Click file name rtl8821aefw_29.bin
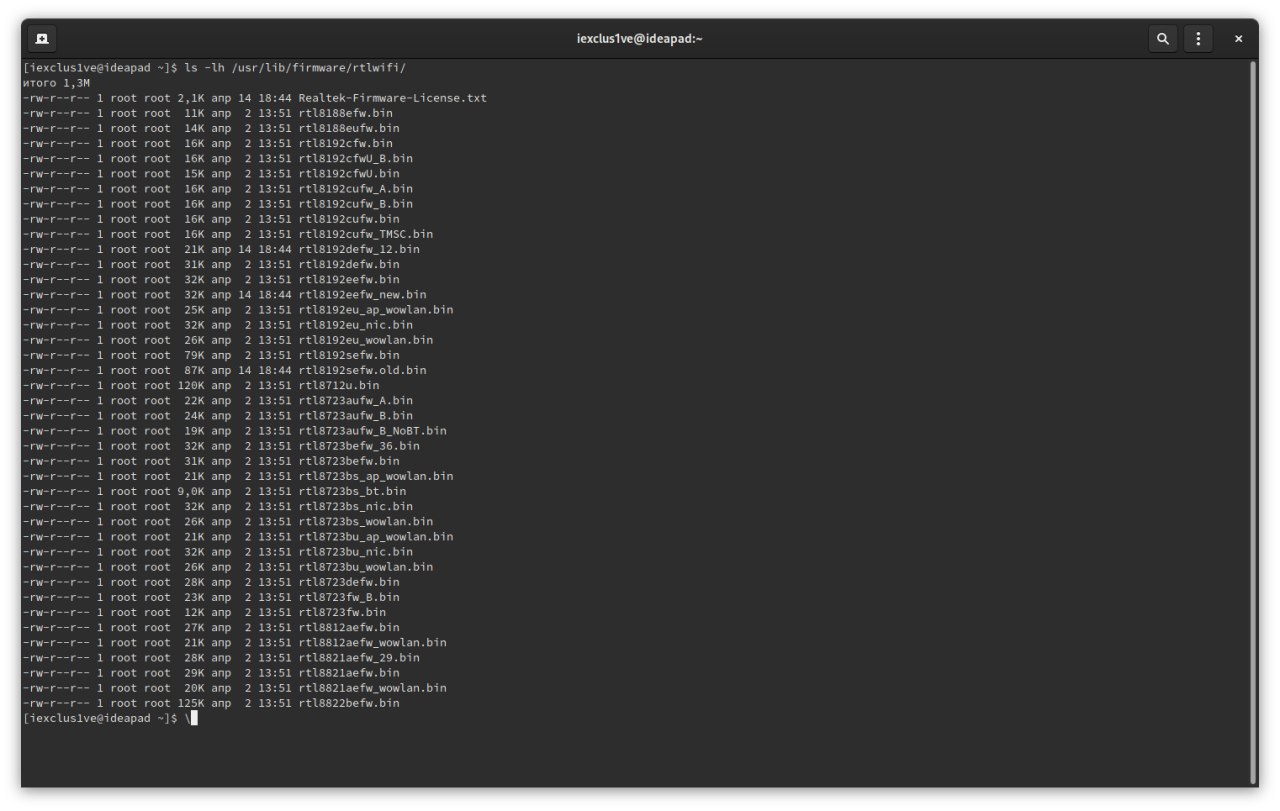This screenshot has height=811, width=1280. click(x=359, y=657)
